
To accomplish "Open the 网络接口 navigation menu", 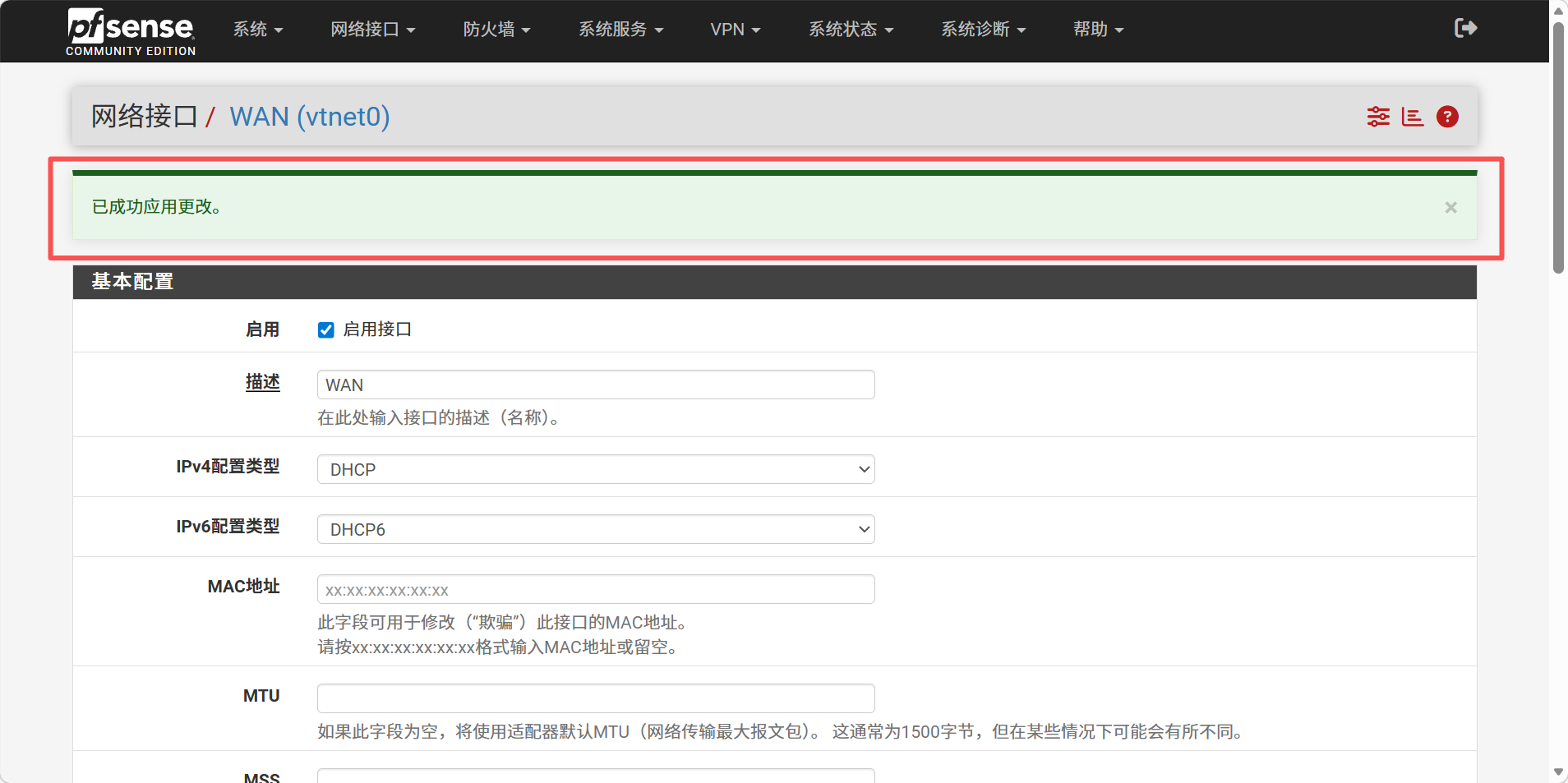I will [x=372, y=30].
